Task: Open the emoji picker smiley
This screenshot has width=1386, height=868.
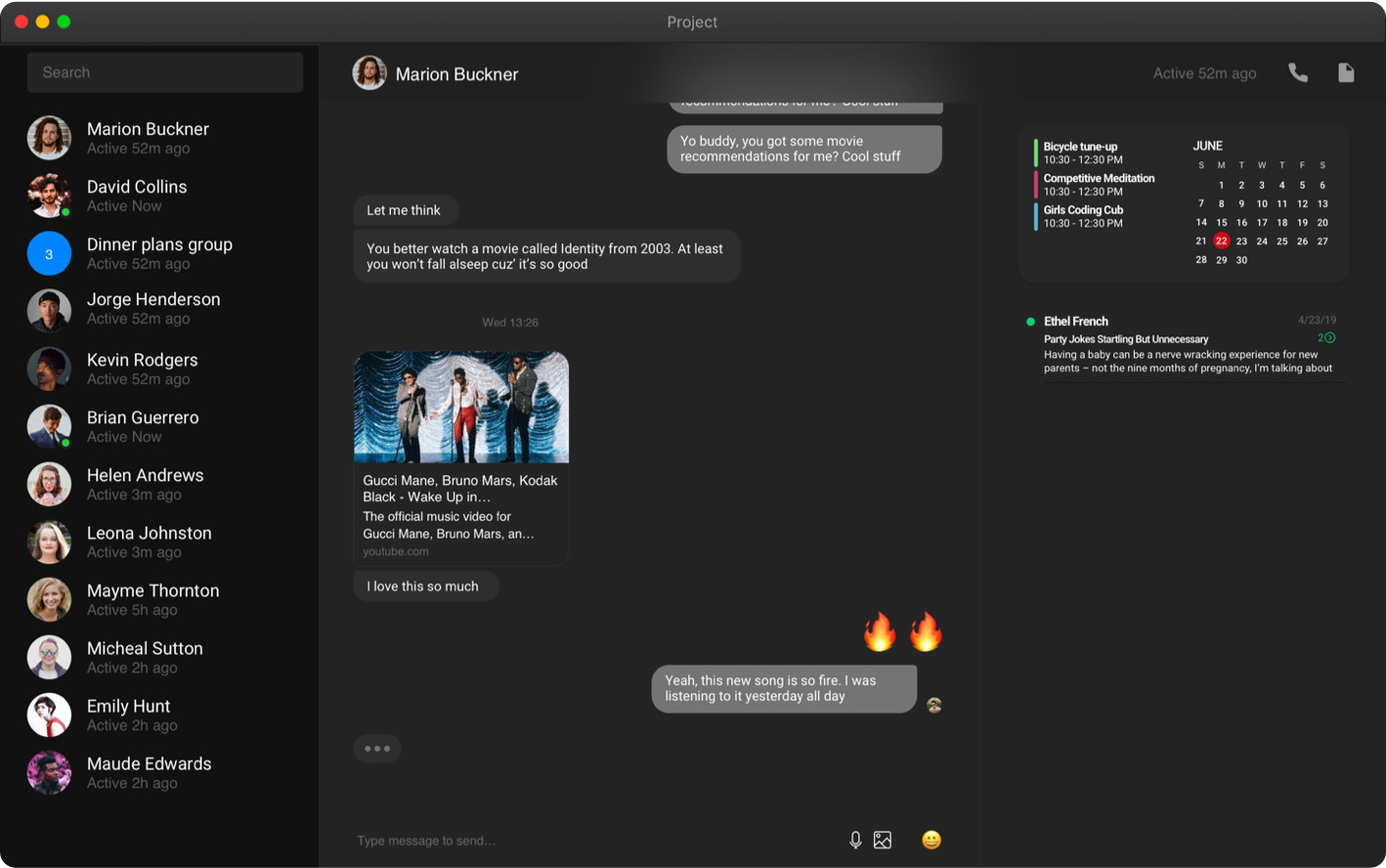Action: [x=931, y=839]
